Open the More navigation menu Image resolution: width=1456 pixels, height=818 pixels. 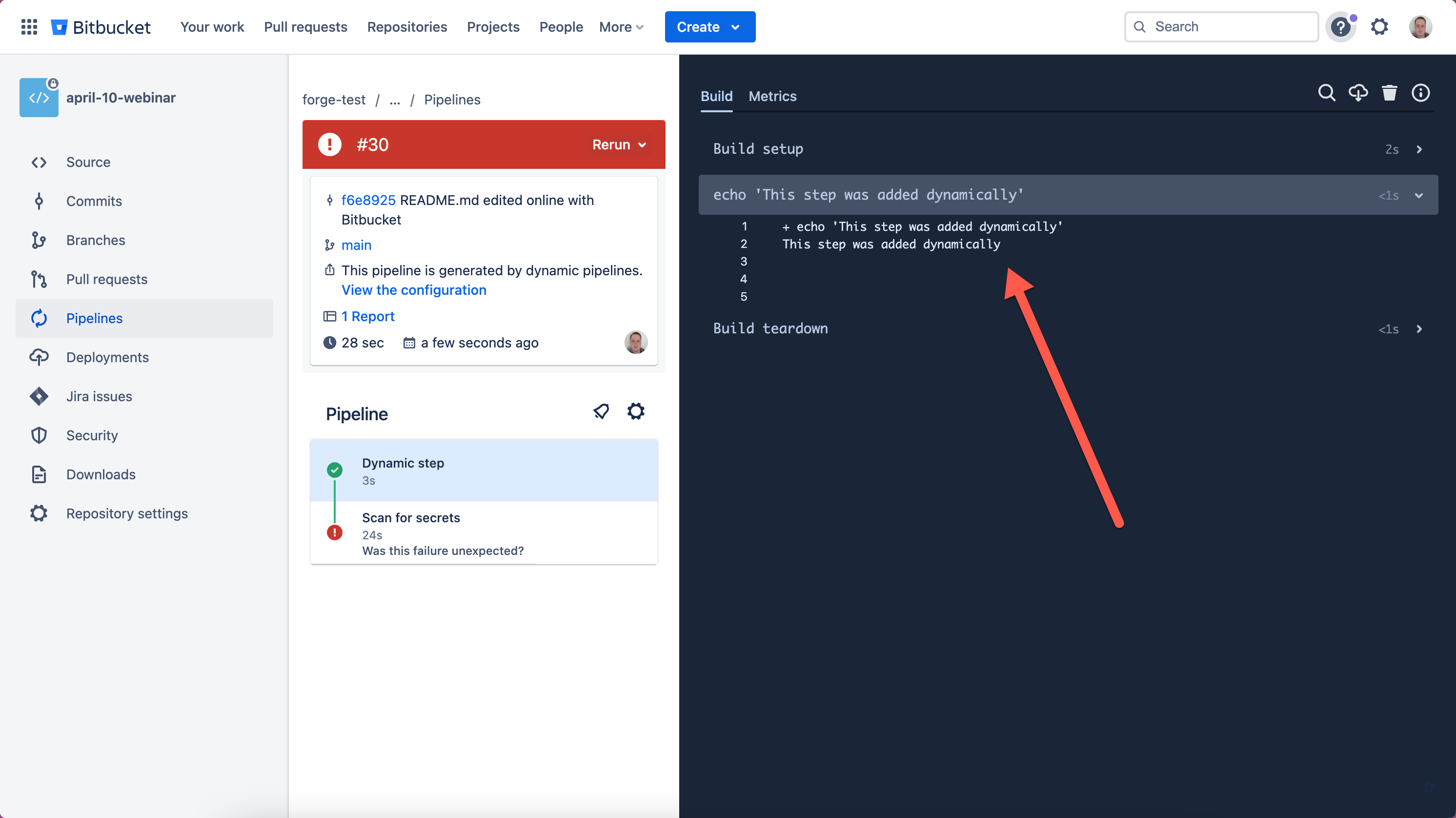(621, 26)
